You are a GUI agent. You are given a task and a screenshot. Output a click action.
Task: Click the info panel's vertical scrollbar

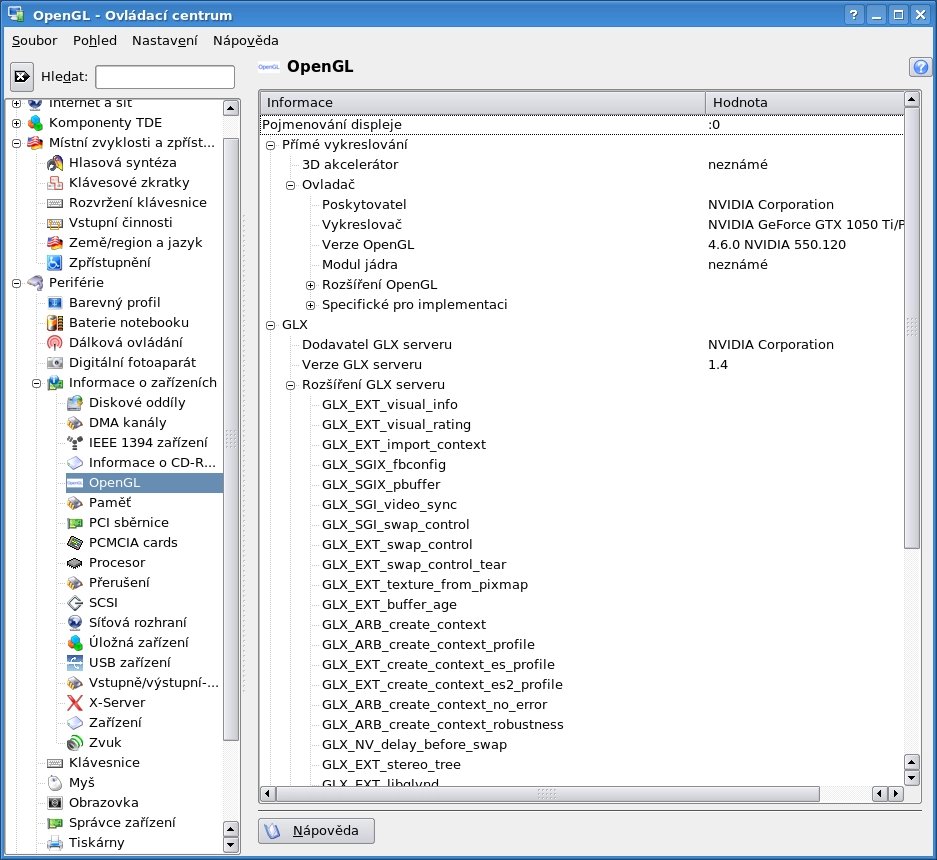(x=911, y=328)
